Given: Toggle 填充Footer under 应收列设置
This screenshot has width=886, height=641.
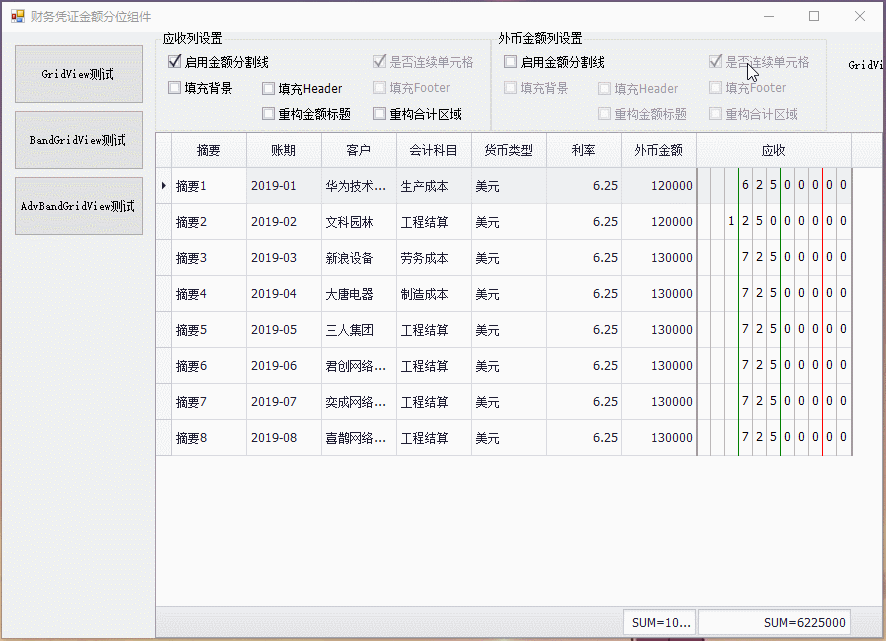Looking at the screenshot, I should pyautogui.click(x=380, y=88).
